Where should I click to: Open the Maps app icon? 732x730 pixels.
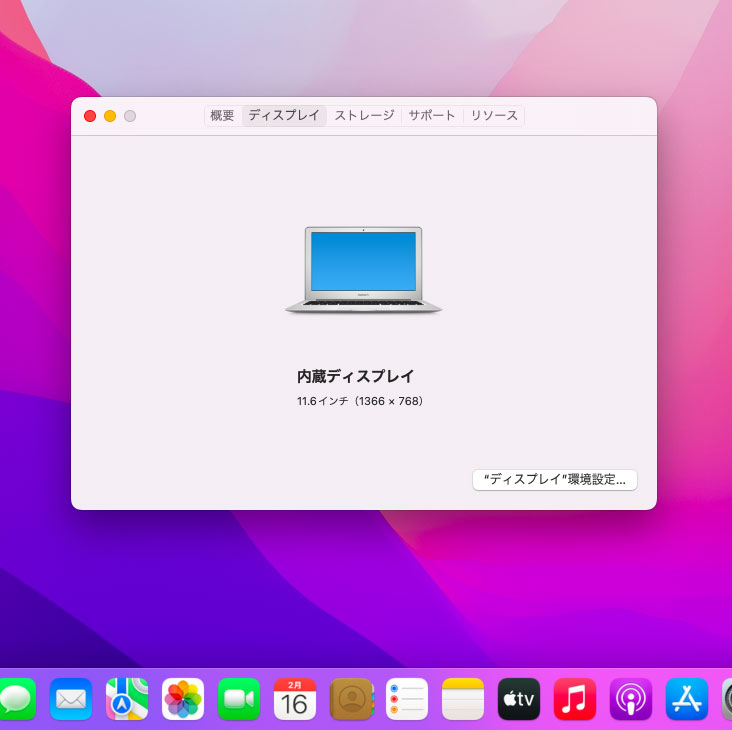coord(127,699)
